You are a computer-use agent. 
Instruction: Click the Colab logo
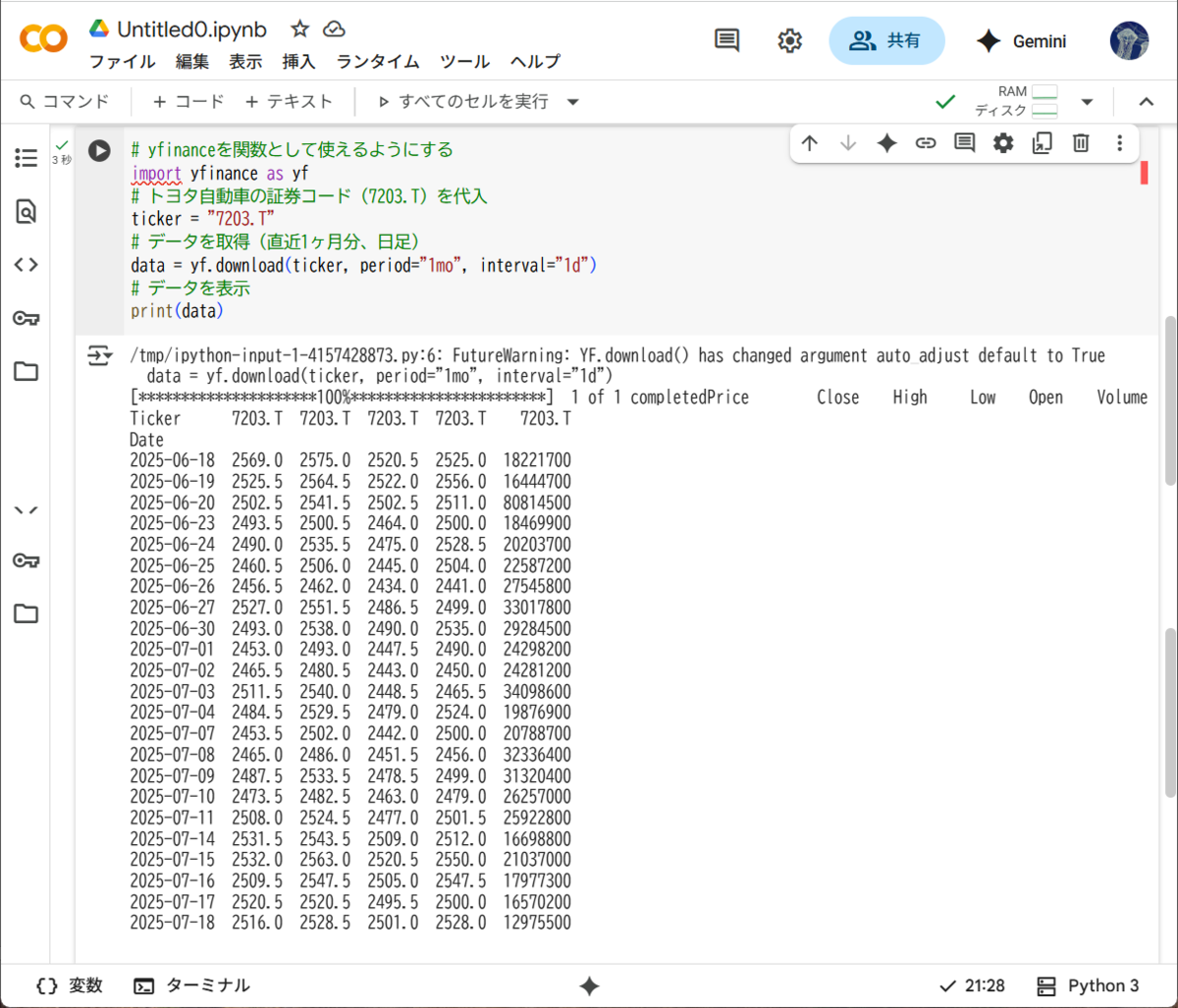pyautogui.click(x=44, y=38)
